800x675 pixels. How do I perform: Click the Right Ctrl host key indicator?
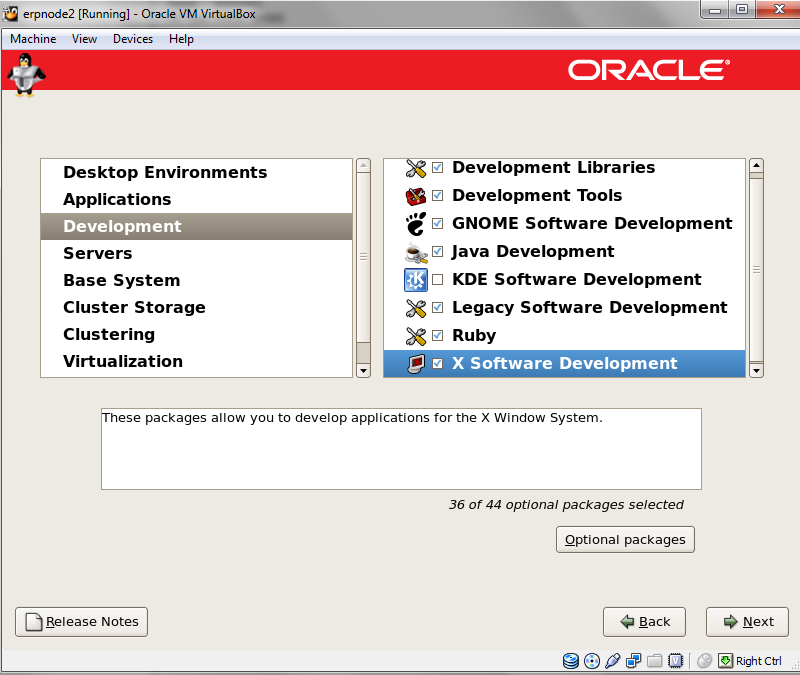point(759,661)
